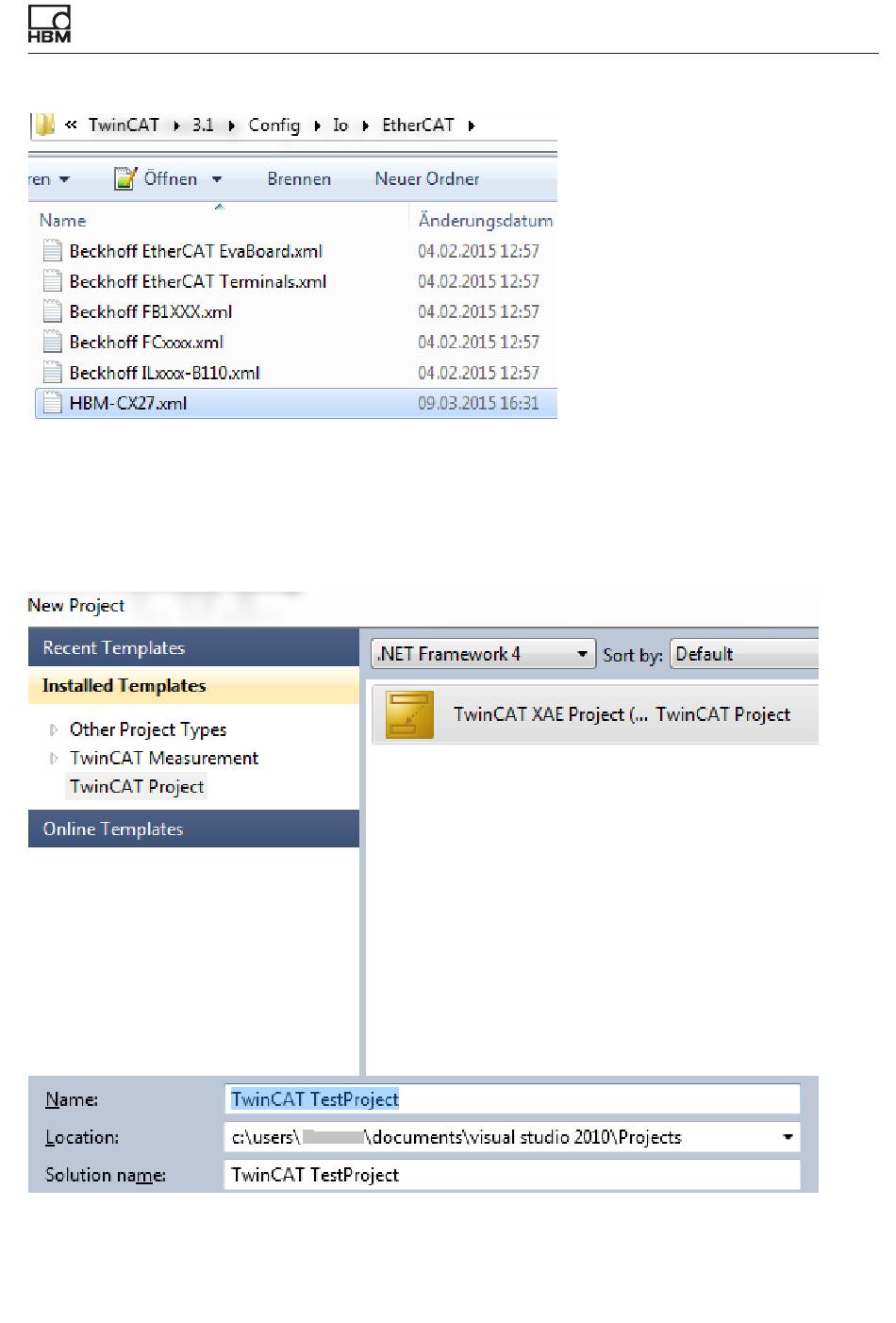Select the file HBM-CX27.xml
The width and height of the screenshot is (896, 1323).
tap(296, 403)
